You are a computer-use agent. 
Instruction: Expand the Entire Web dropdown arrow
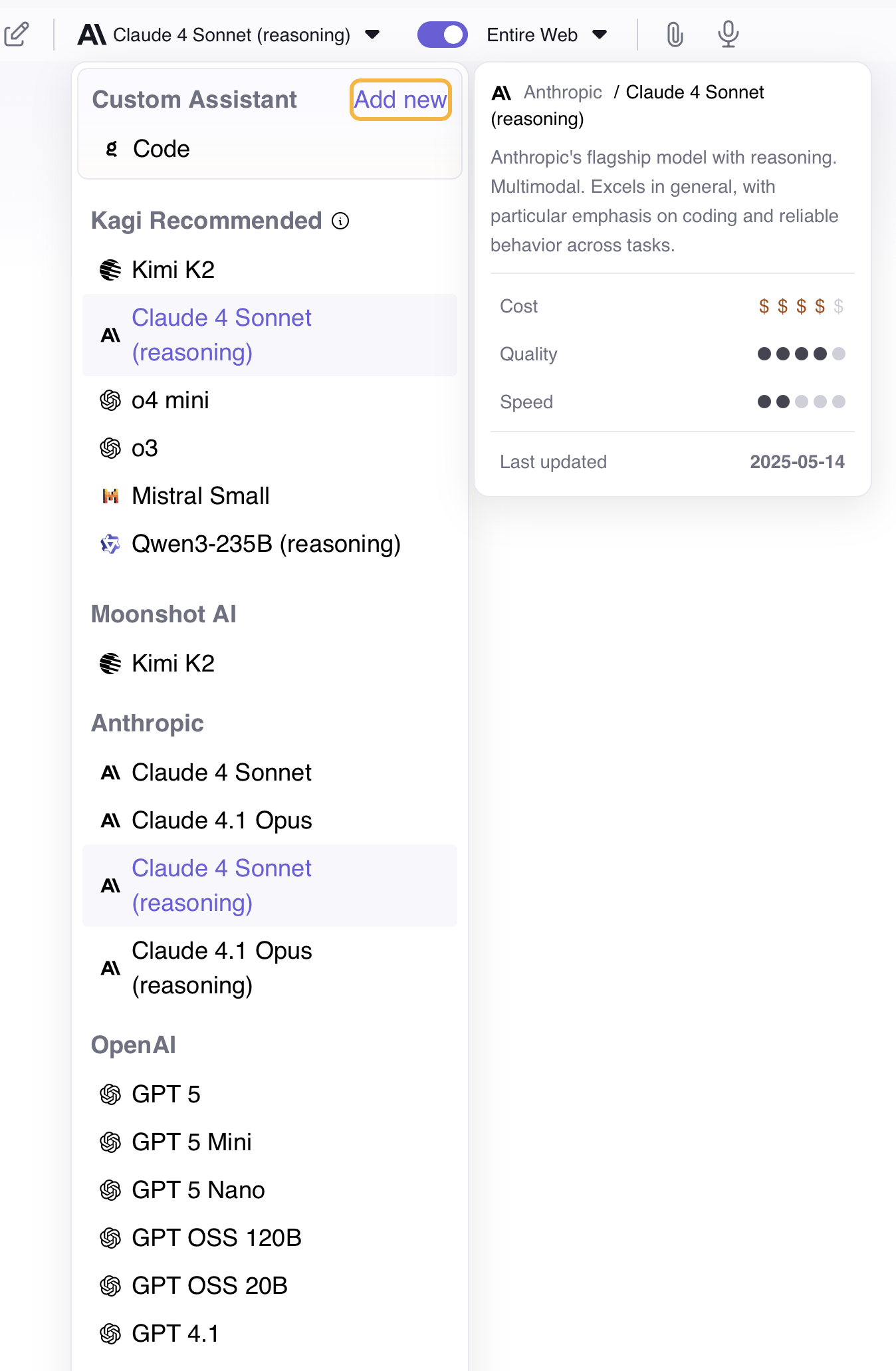coord(600,35)
